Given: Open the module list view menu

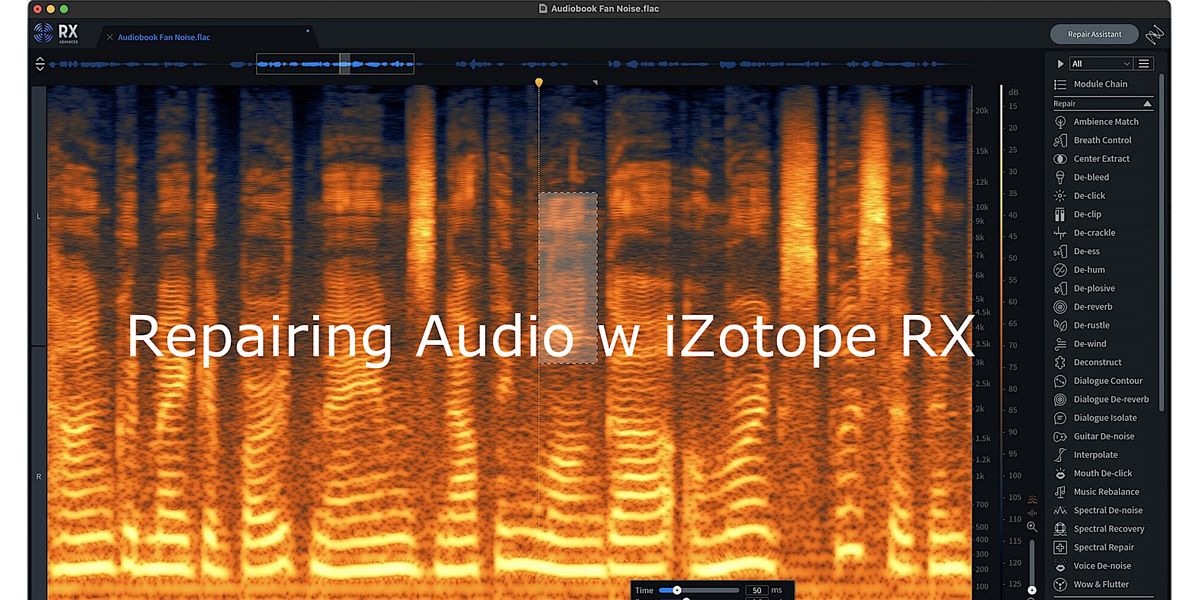Looking at the screenshot, I should pos(1144,63).
